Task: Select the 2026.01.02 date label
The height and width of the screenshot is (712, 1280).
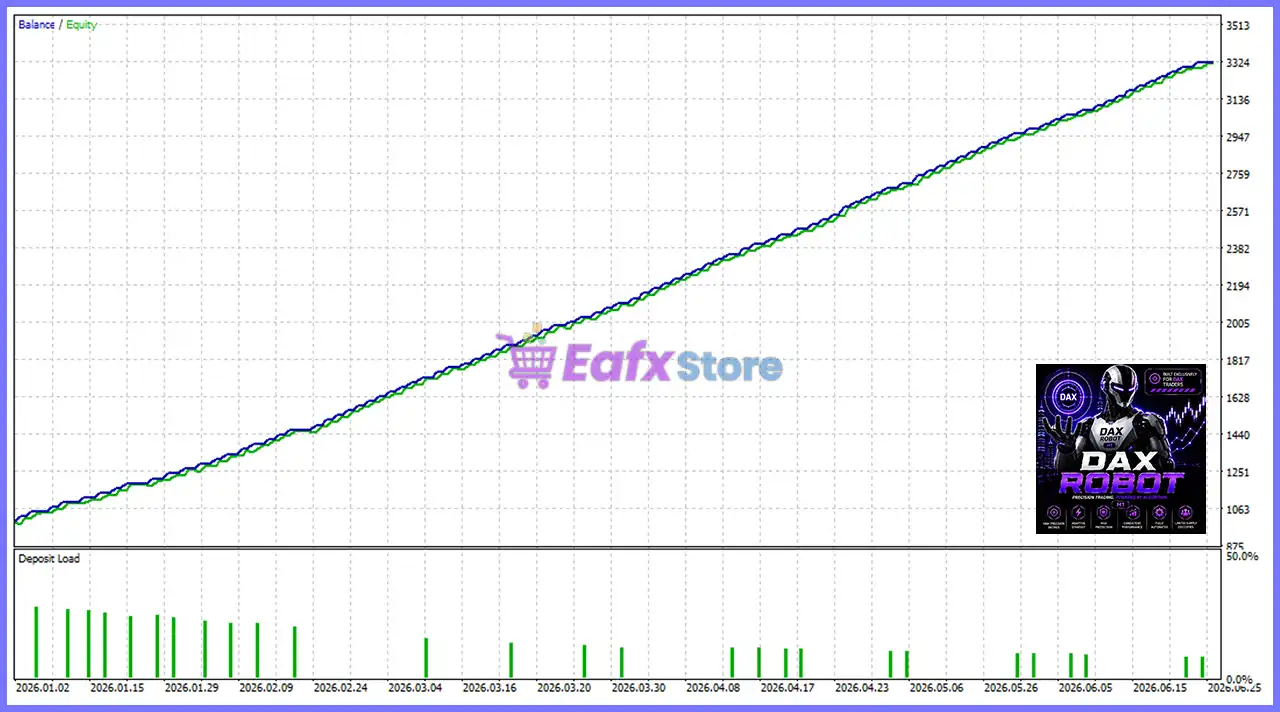Action: click(43, 689)
